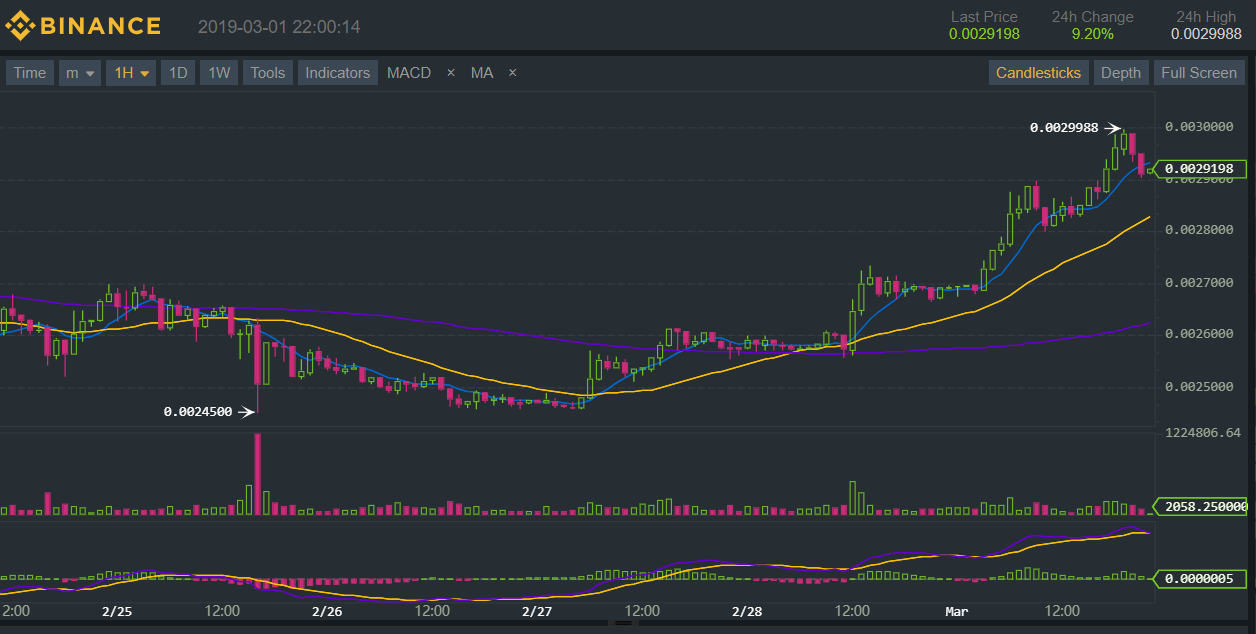The image size is (1256, 634).
Task: Expand the 1H hourly interval dropdown
Action: pos(131,73)
